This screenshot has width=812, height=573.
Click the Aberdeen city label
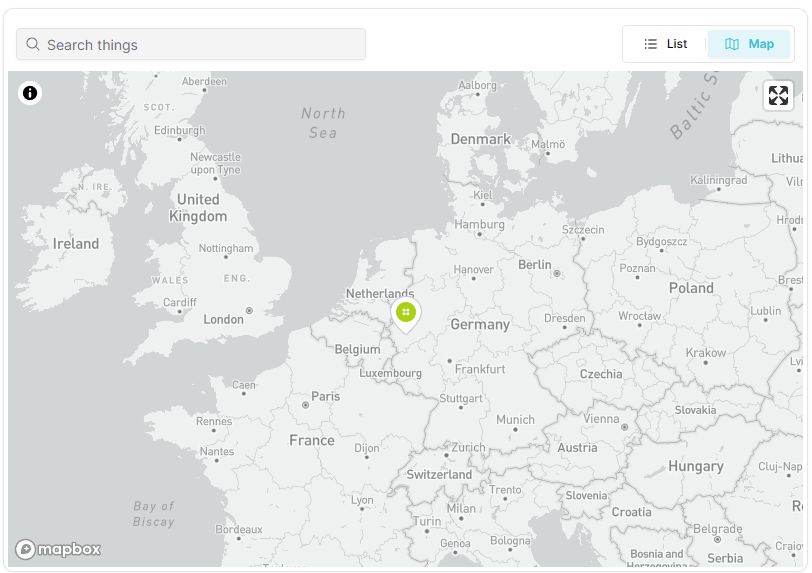click(x=204, y=81)
